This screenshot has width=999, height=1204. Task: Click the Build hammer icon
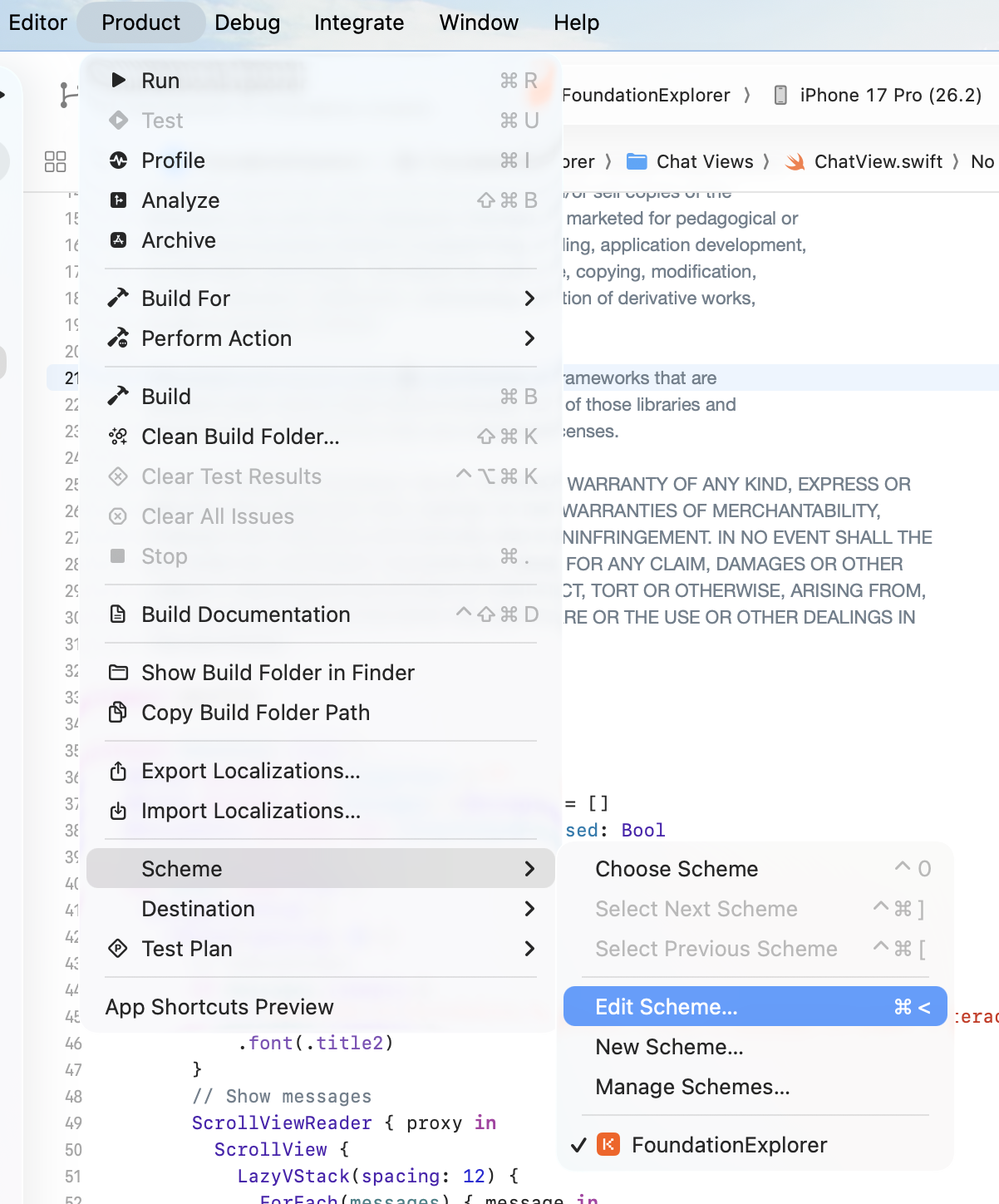click(118, 396)
